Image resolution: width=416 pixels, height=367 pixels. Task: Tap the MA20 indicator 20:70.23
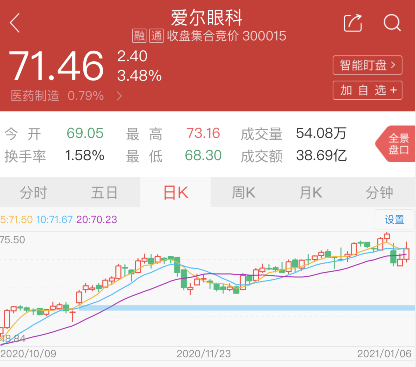(97, 220)
